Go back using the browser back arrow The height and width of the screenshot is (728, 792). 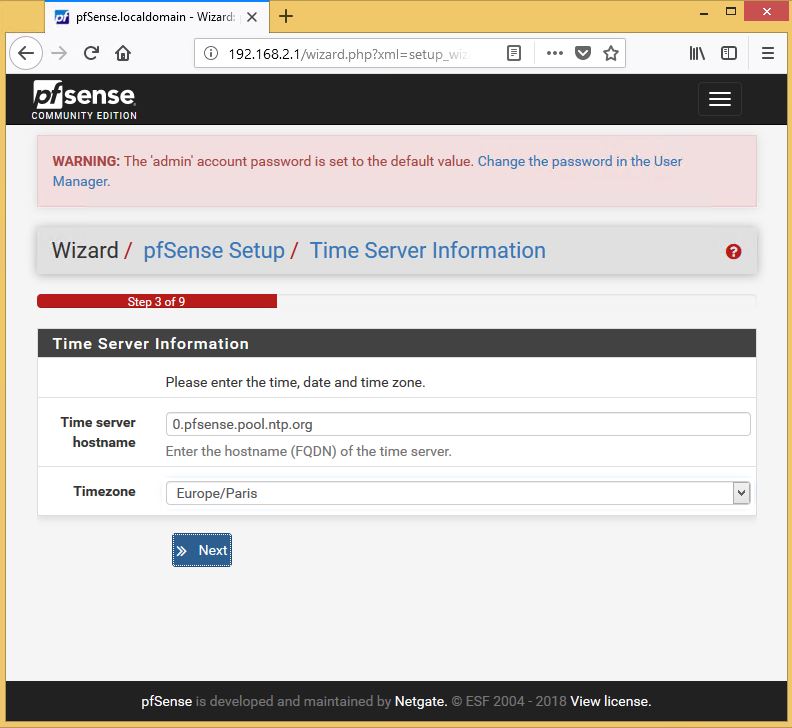pos(26,53)
